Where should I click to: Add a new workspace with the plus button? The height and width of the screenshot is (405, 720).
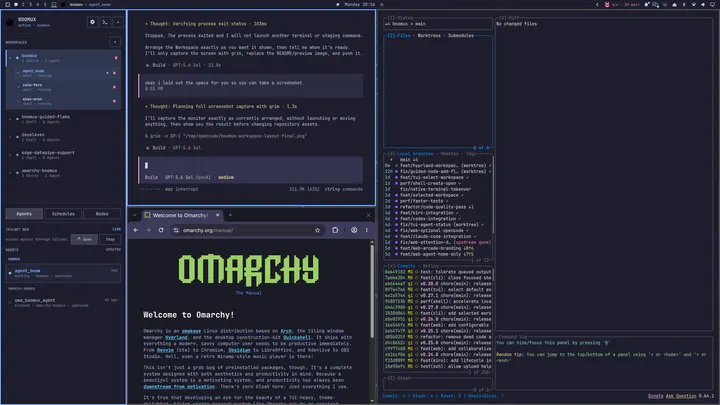point(115,42)
